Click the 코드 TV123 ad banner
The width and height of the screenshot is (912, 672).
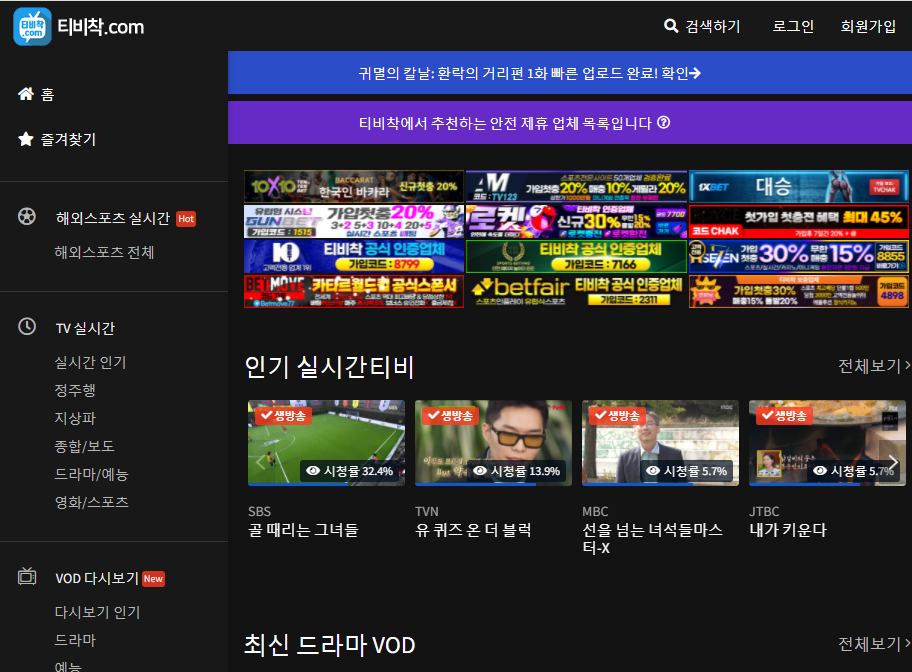[576, 186]
